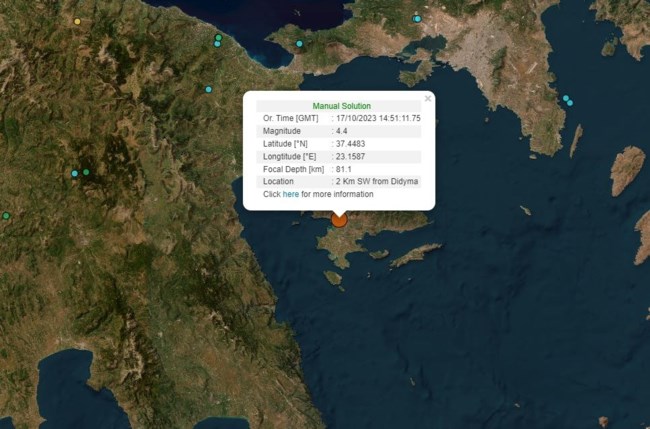
Task: Select the large orange earthquake marker
Action: (339, 220)
